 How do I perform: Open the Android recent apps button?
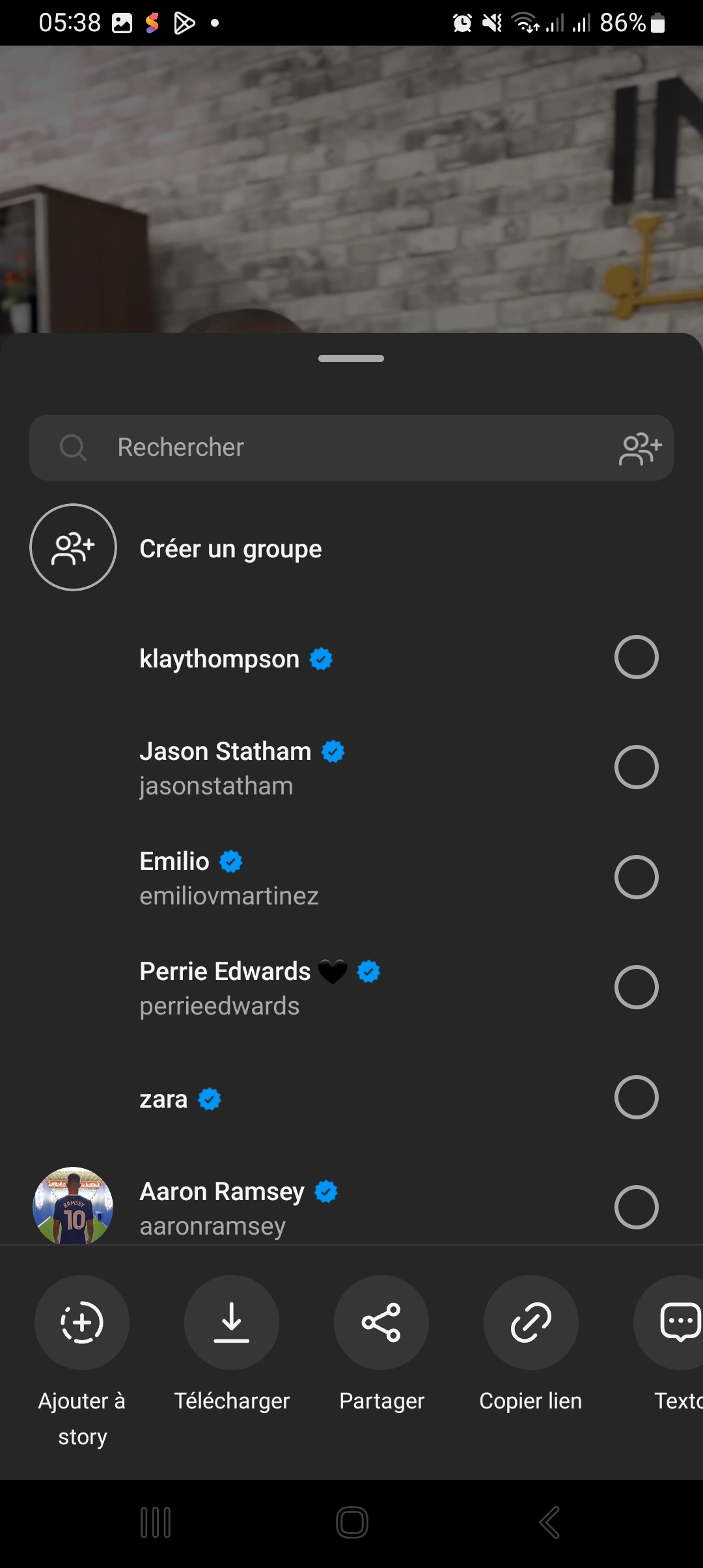click(156, 1522)
